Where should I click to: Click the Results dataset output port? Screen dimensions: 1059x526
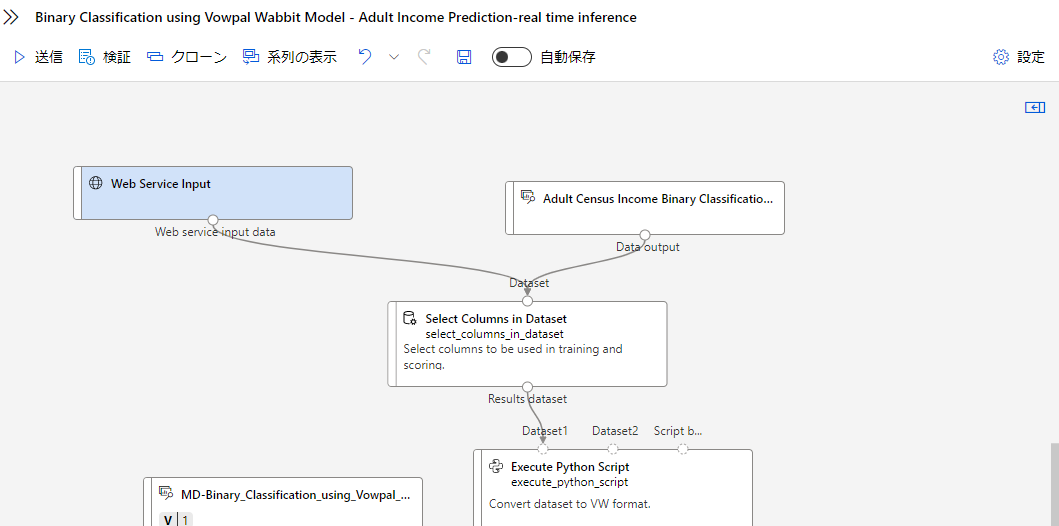(x=528, y=386)
